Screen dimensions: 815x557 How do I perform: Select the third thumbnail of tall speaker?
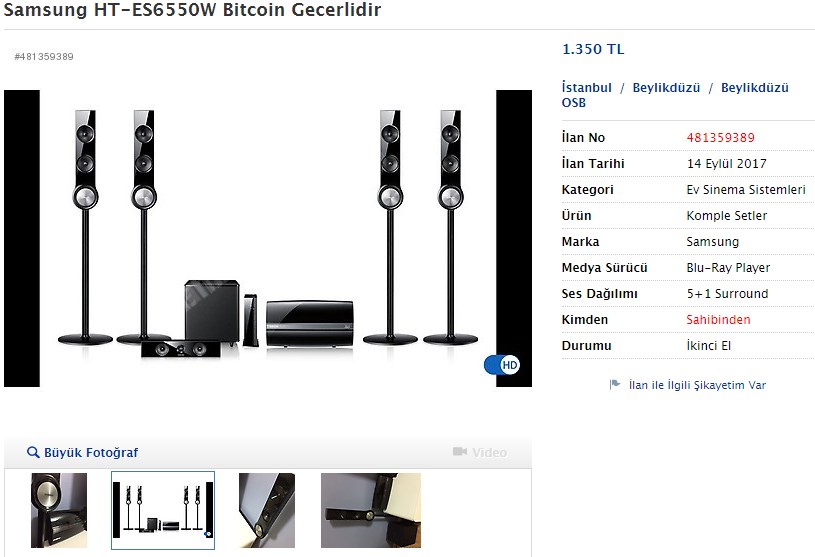[x=267, y=510]
